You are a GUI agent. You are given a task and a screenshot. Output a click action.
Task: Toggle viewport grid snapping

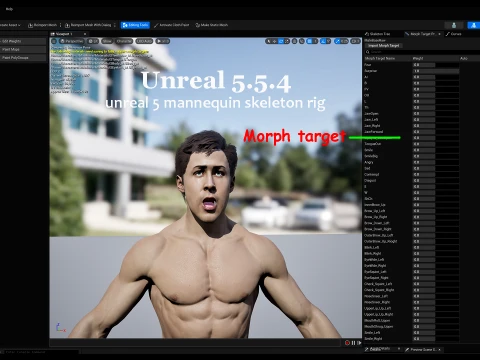[x=310, y=41]
